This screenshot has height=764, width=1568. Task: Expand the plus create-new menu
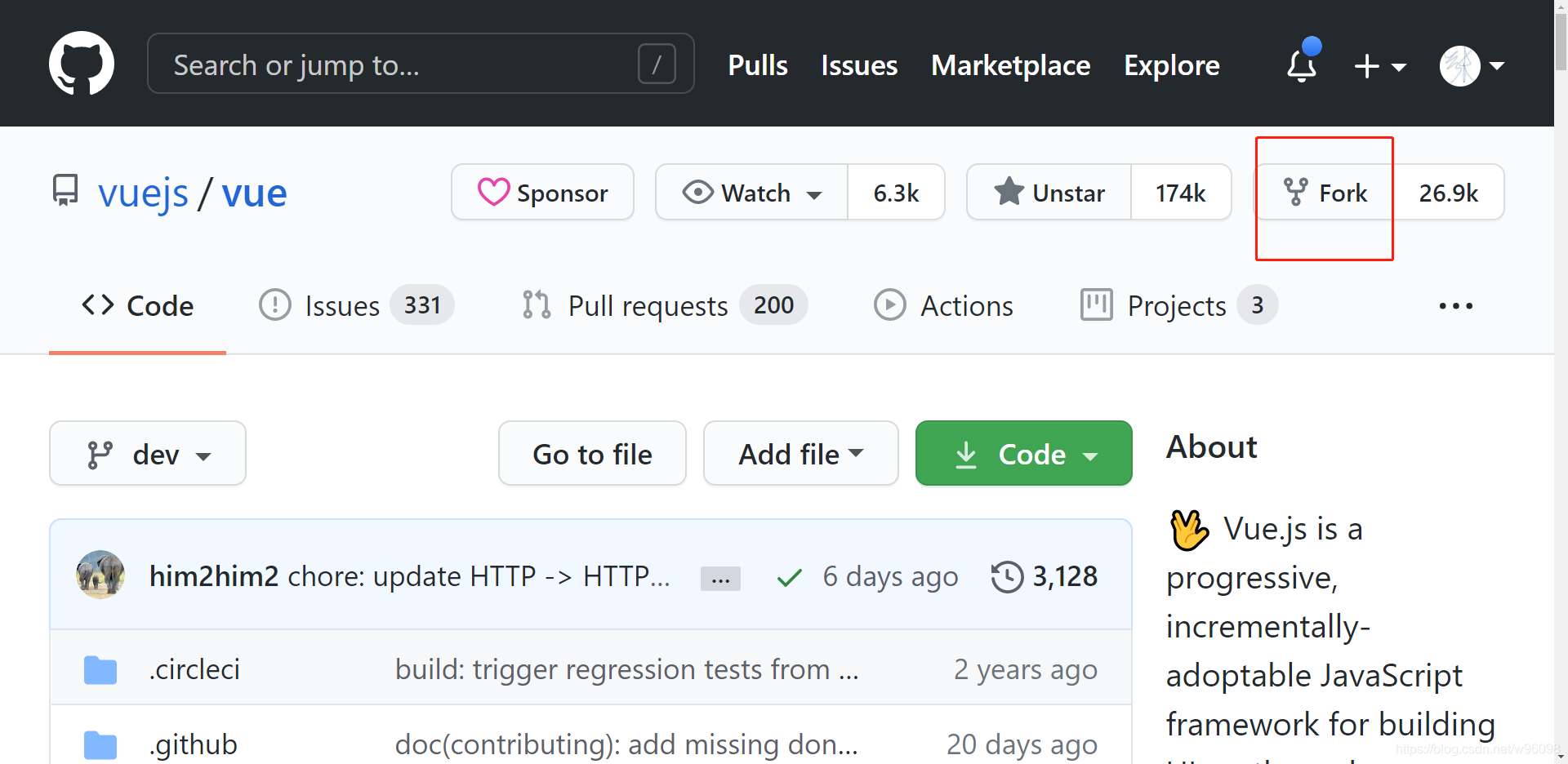pos(1380,66)
